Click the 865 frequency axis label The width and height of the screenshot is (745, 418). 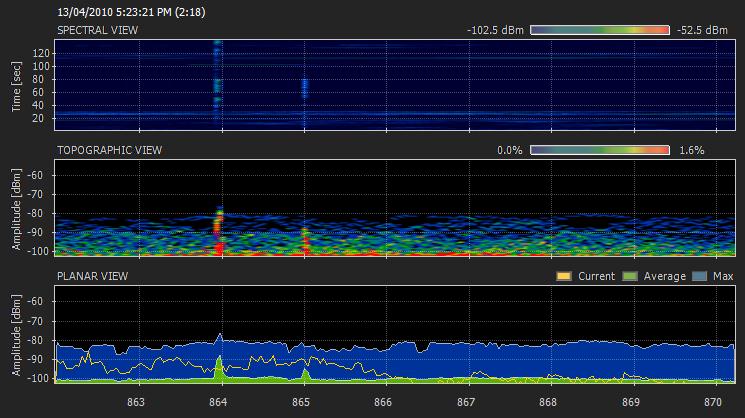coord(301,402)
